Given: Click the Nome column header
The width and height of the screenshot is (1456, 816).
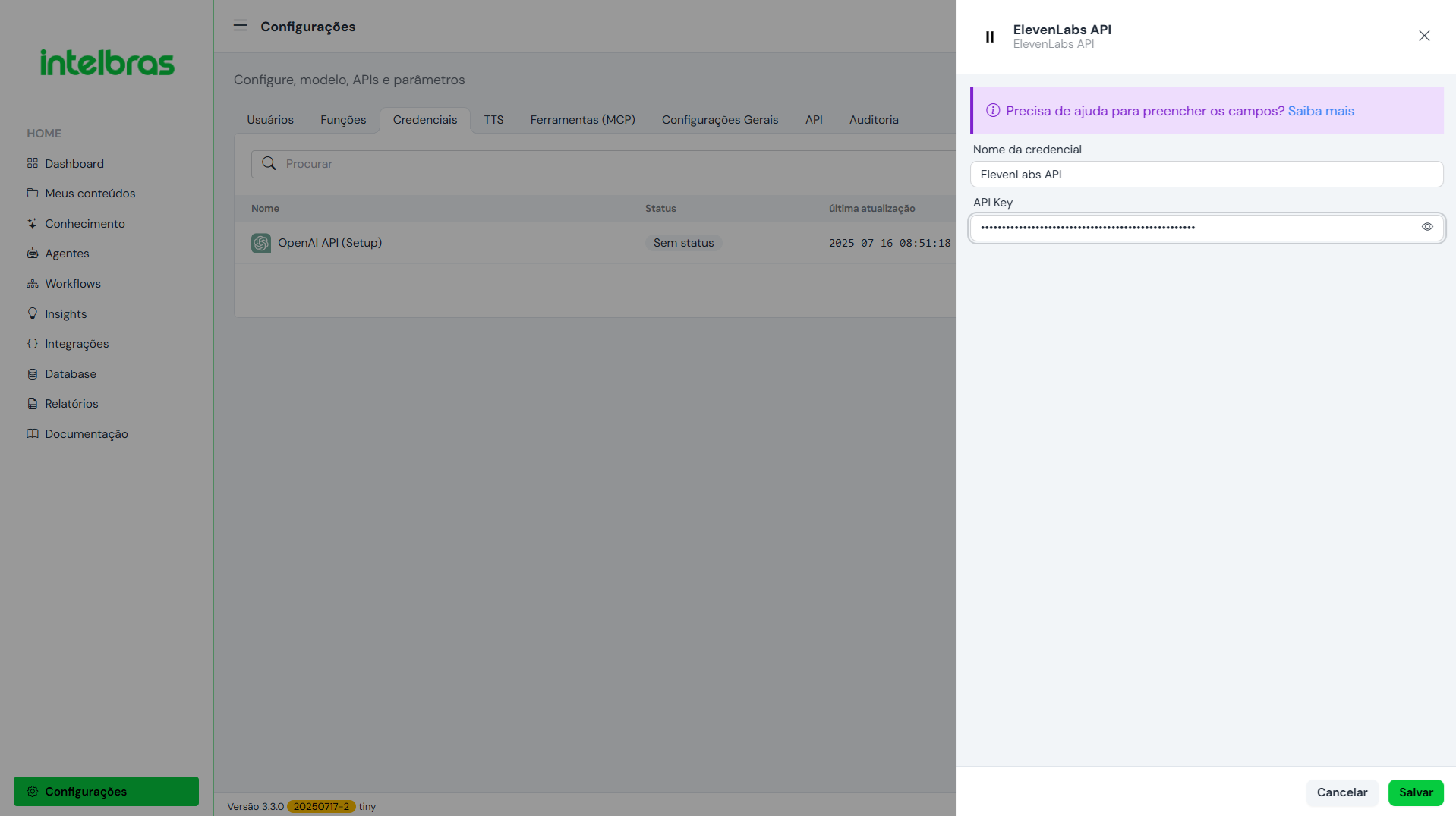Looking at the screenshot, I should 265,208.
